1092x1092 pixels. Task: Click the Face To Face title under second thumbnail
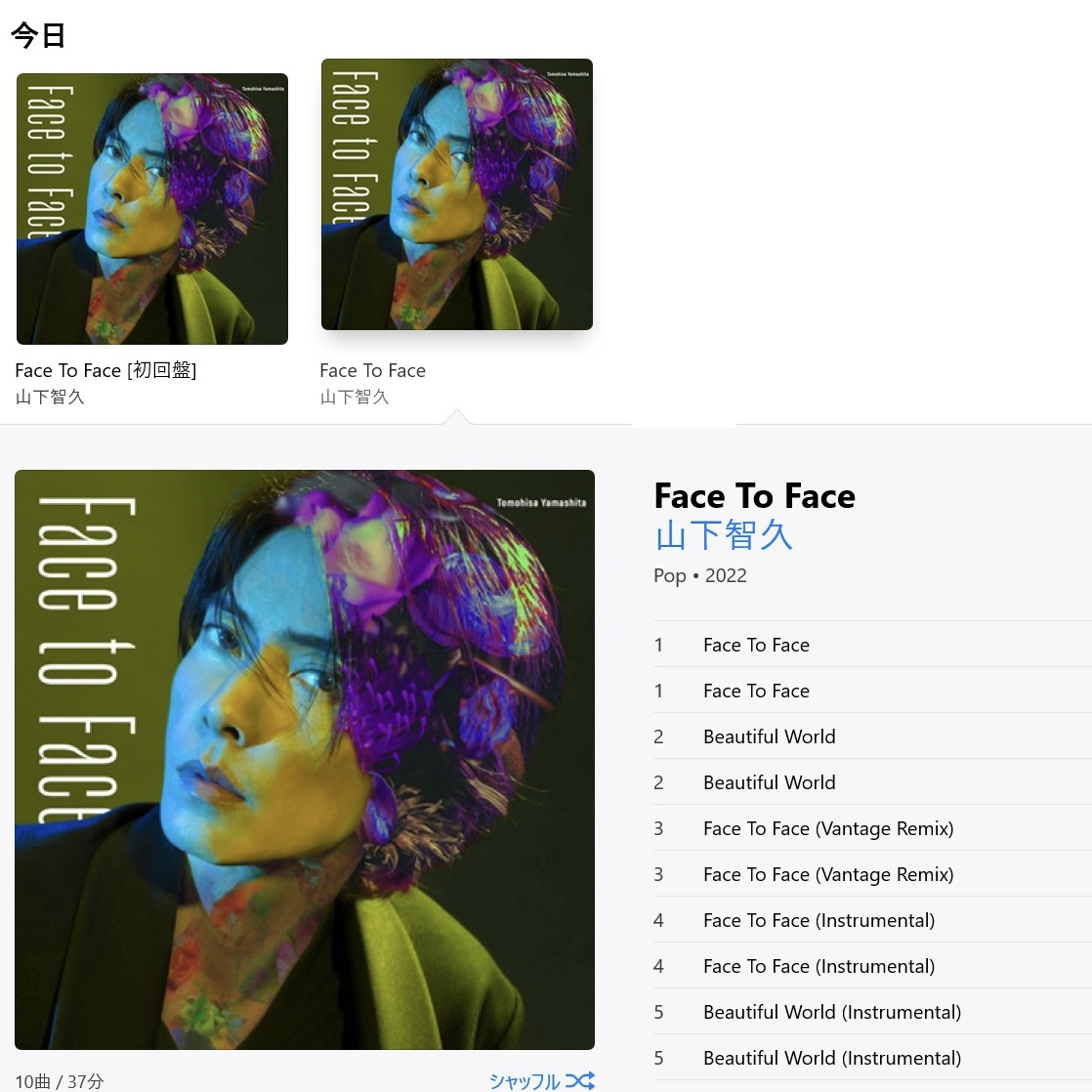coord(372,370)
